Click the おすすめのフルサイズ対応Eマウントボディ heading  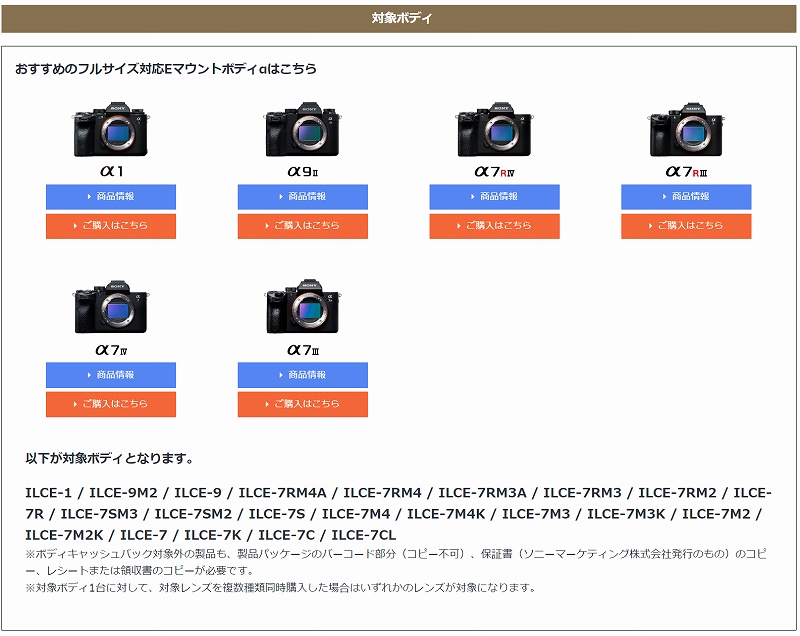click(166, 69)
